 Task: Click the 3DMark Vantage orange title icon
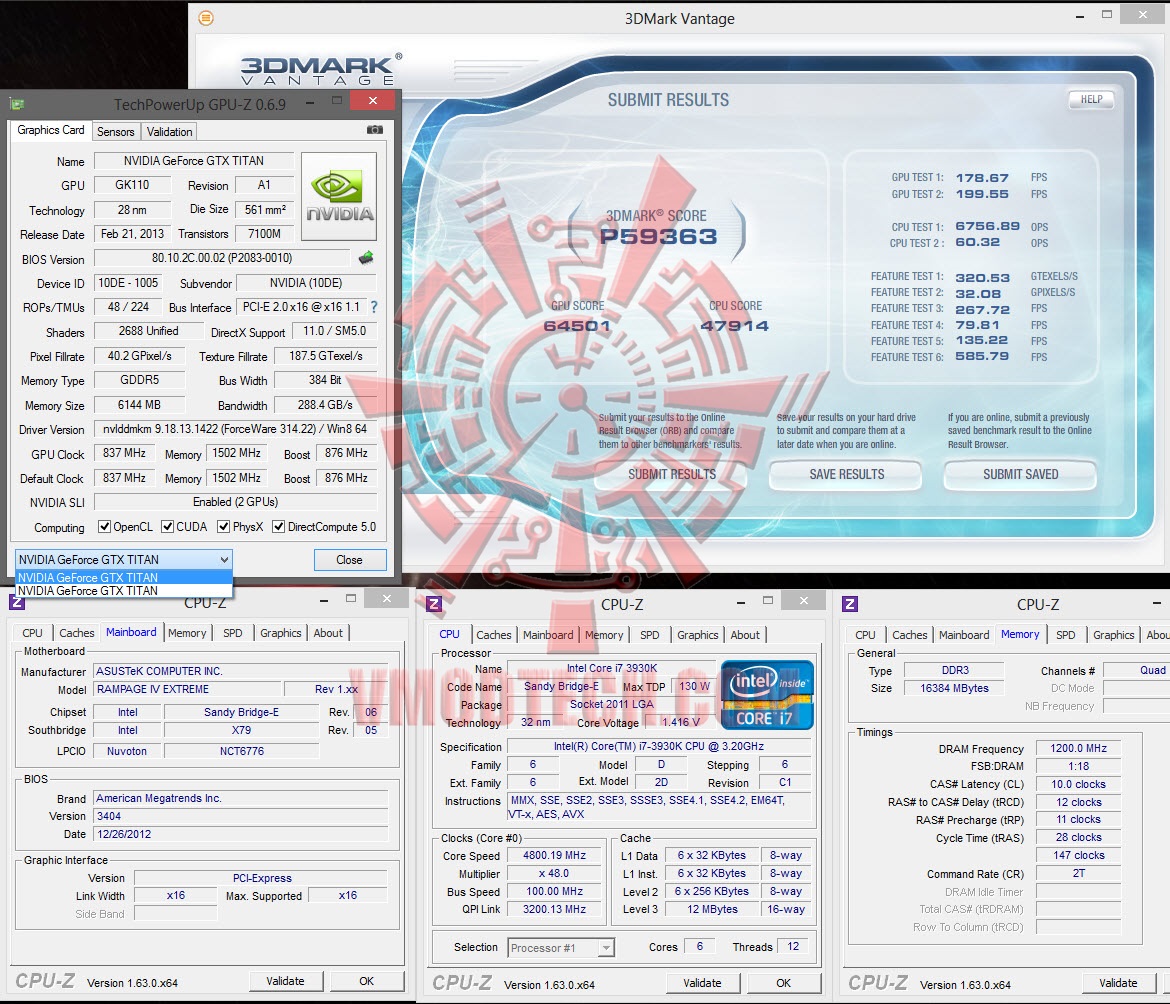[x=207, y=18]
